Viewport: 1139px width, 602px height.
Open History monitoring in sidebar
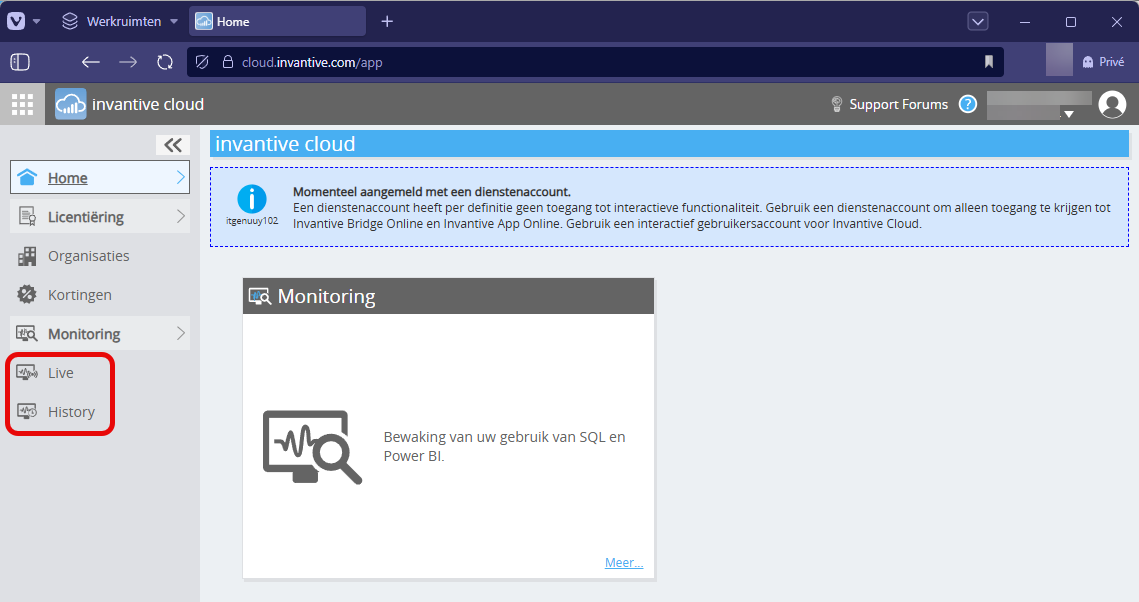click(71, 412)
